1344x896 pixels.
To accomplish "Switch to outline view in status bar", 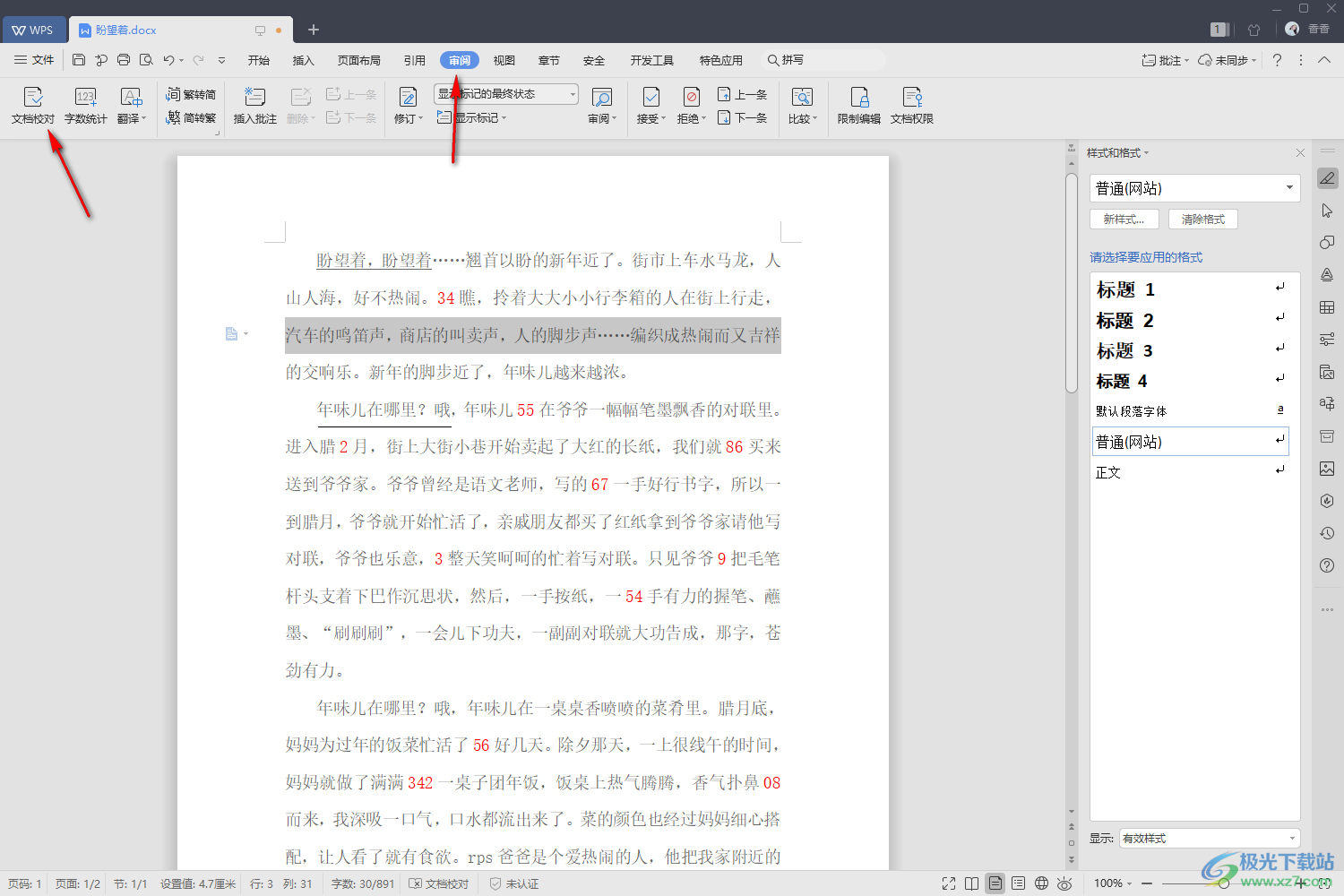I will 1018,883.
